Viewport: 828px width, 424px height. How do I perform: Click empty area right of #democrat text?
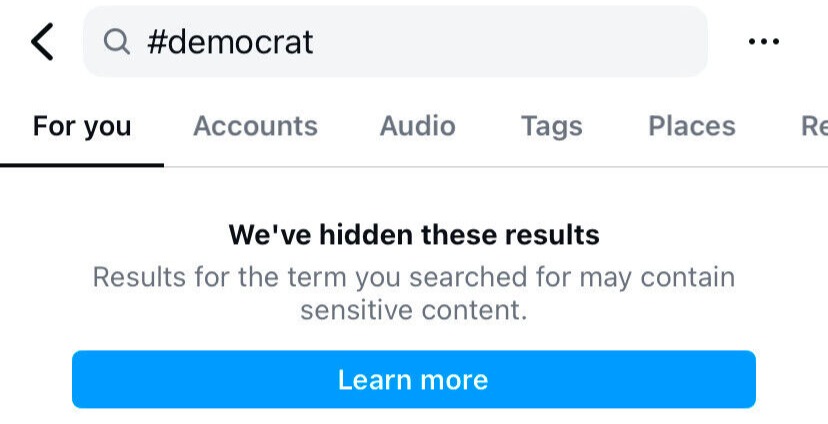click(x=520, y=42)
